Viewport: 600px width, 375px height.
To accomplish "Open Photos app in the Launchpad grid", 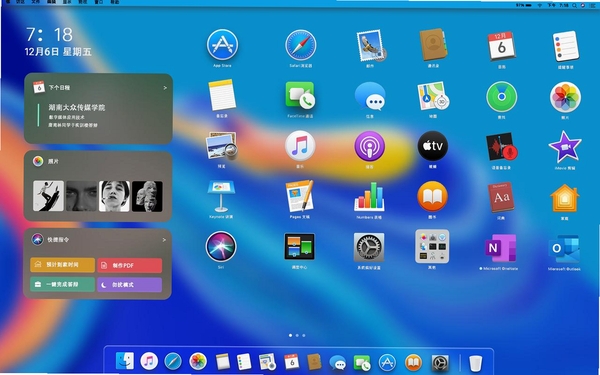I will [x=565, y=97].
